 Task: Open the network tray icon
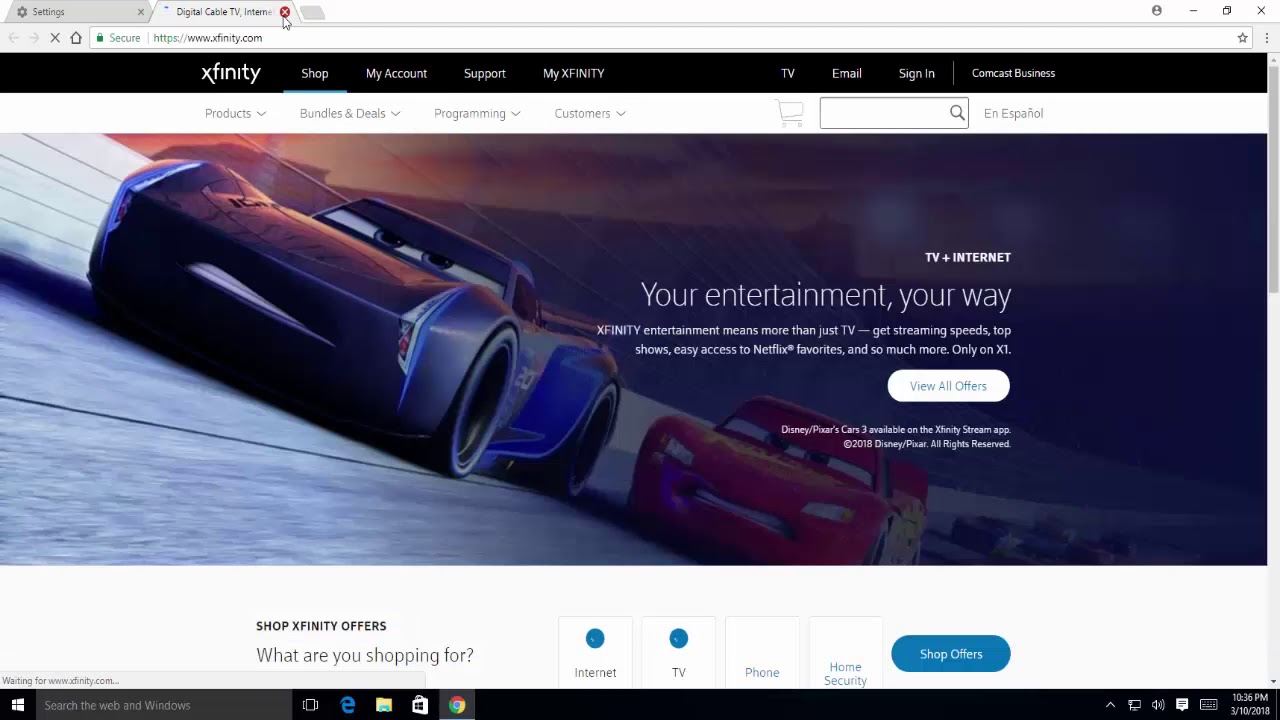click(x=1134, y=705)
